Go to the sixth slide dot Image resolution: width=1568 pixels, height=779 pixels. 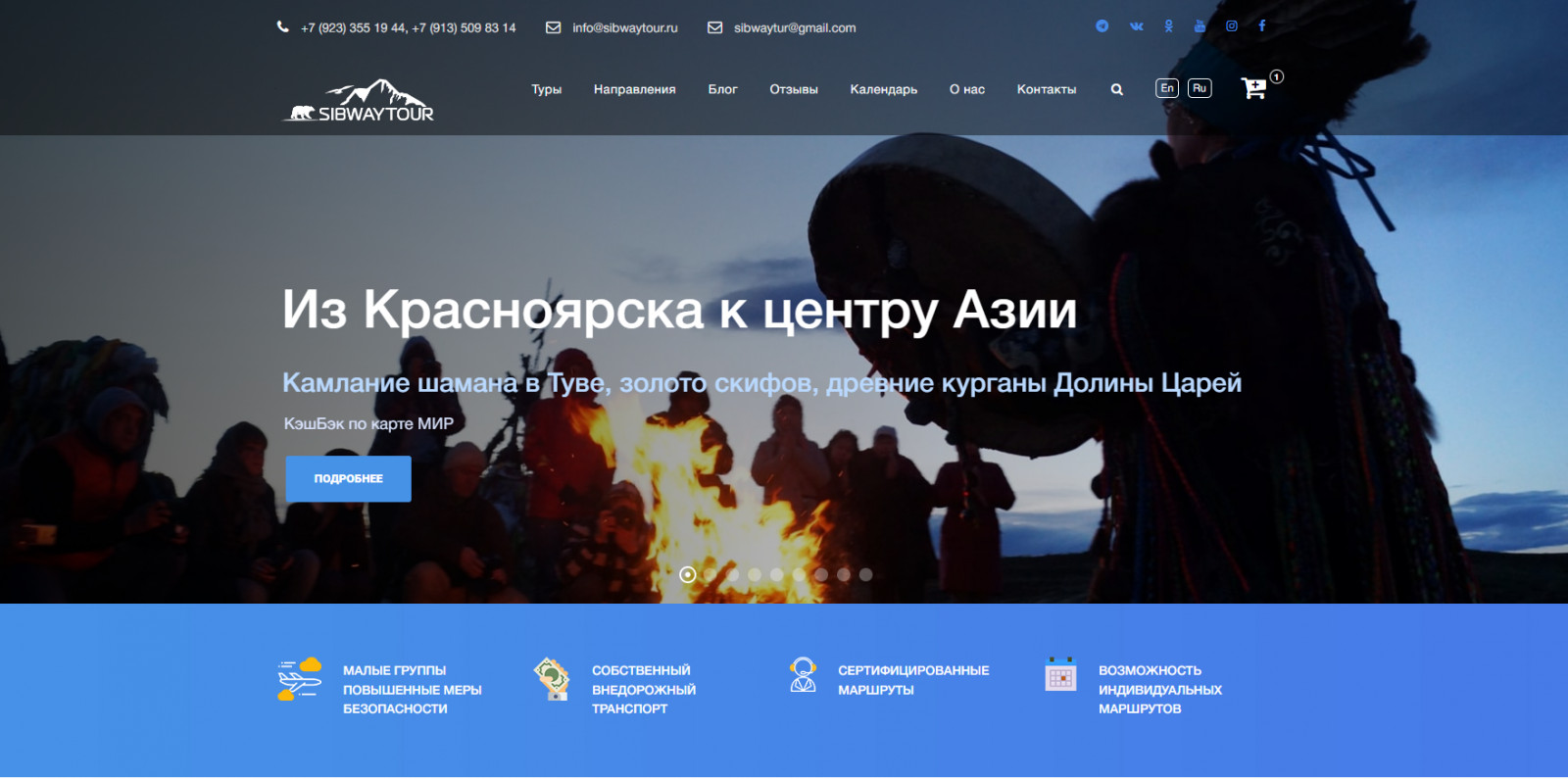[799, 575]
